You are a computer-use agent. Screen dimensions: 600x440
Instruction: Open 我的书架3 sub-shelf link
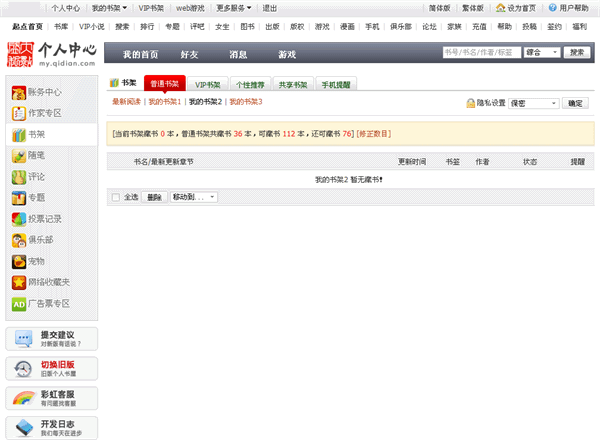[245, 102]
